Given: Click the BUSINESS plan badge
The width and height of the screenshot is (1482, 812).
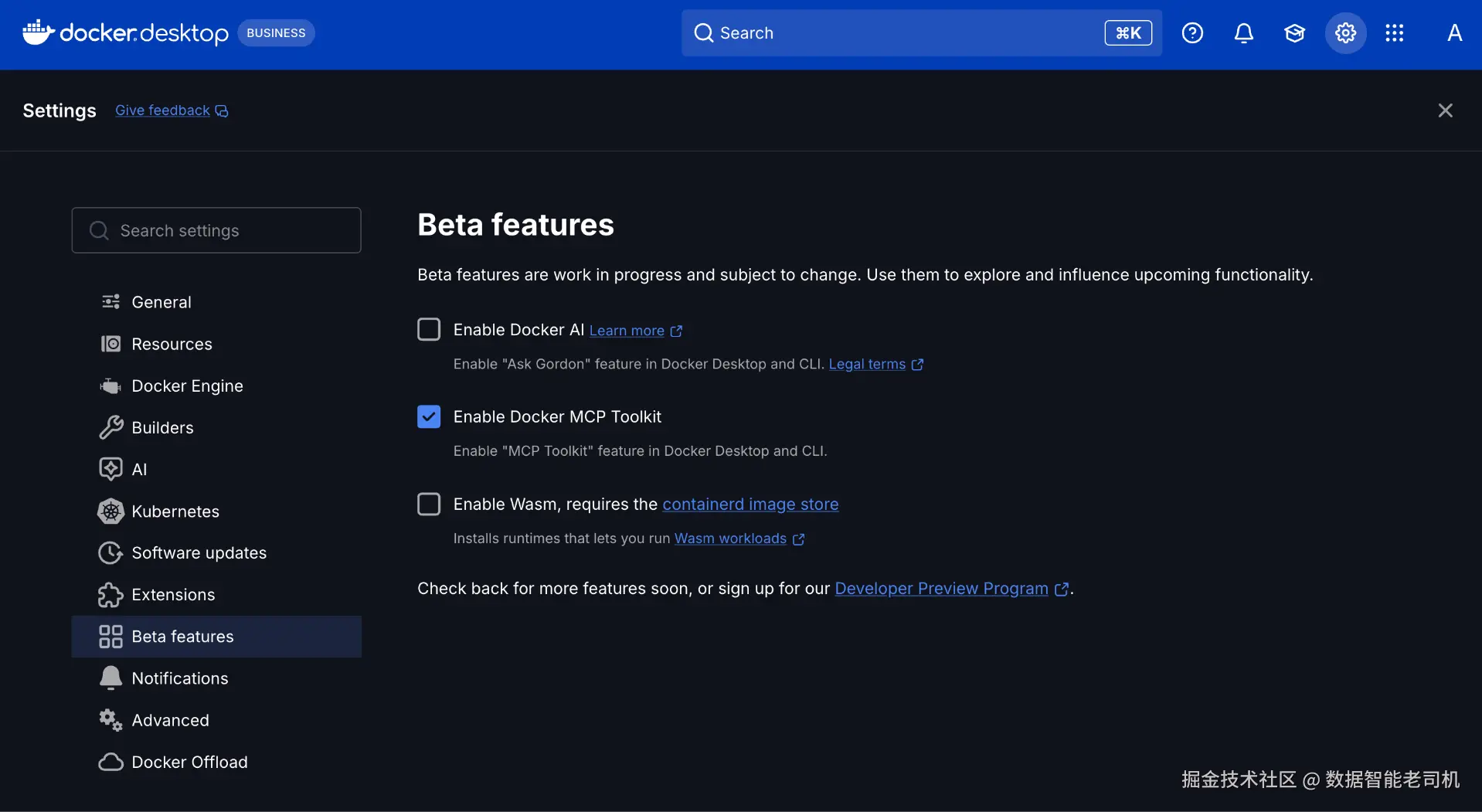Looking at the screenshot, I should click(276, 33).
